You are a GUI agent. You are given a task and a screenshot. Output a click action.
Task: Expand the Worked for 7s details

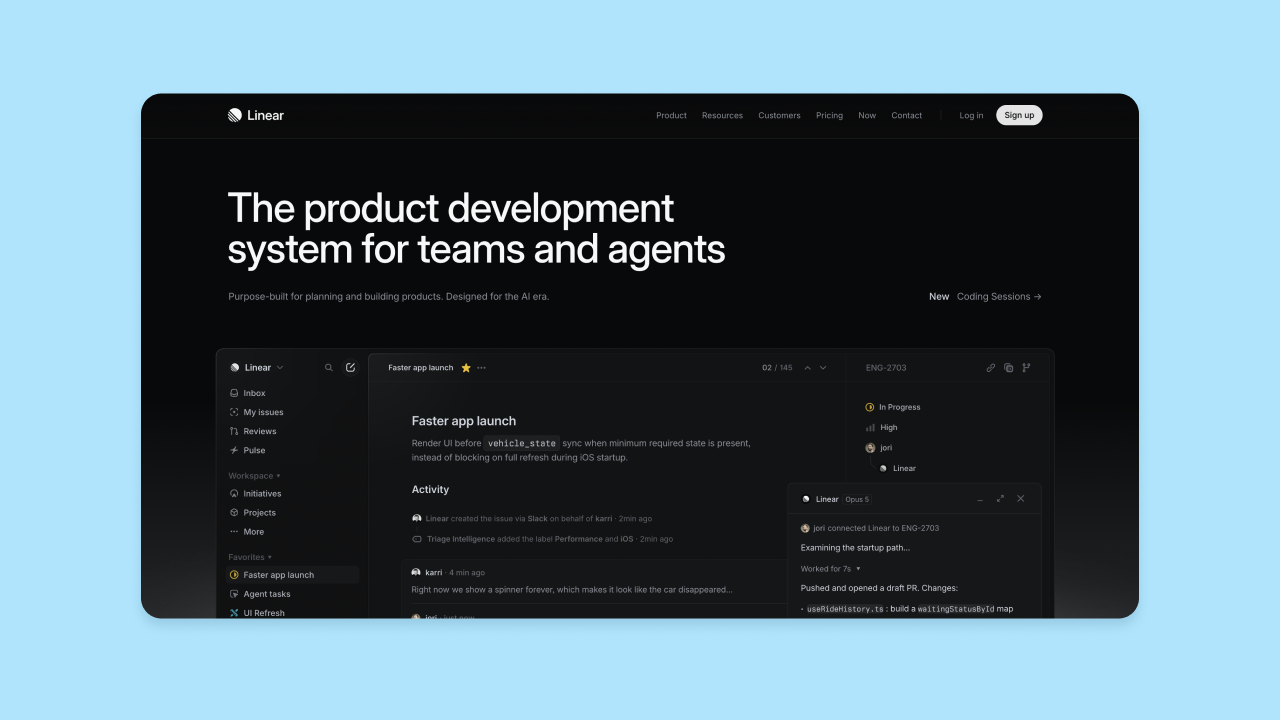click(831, 569)
